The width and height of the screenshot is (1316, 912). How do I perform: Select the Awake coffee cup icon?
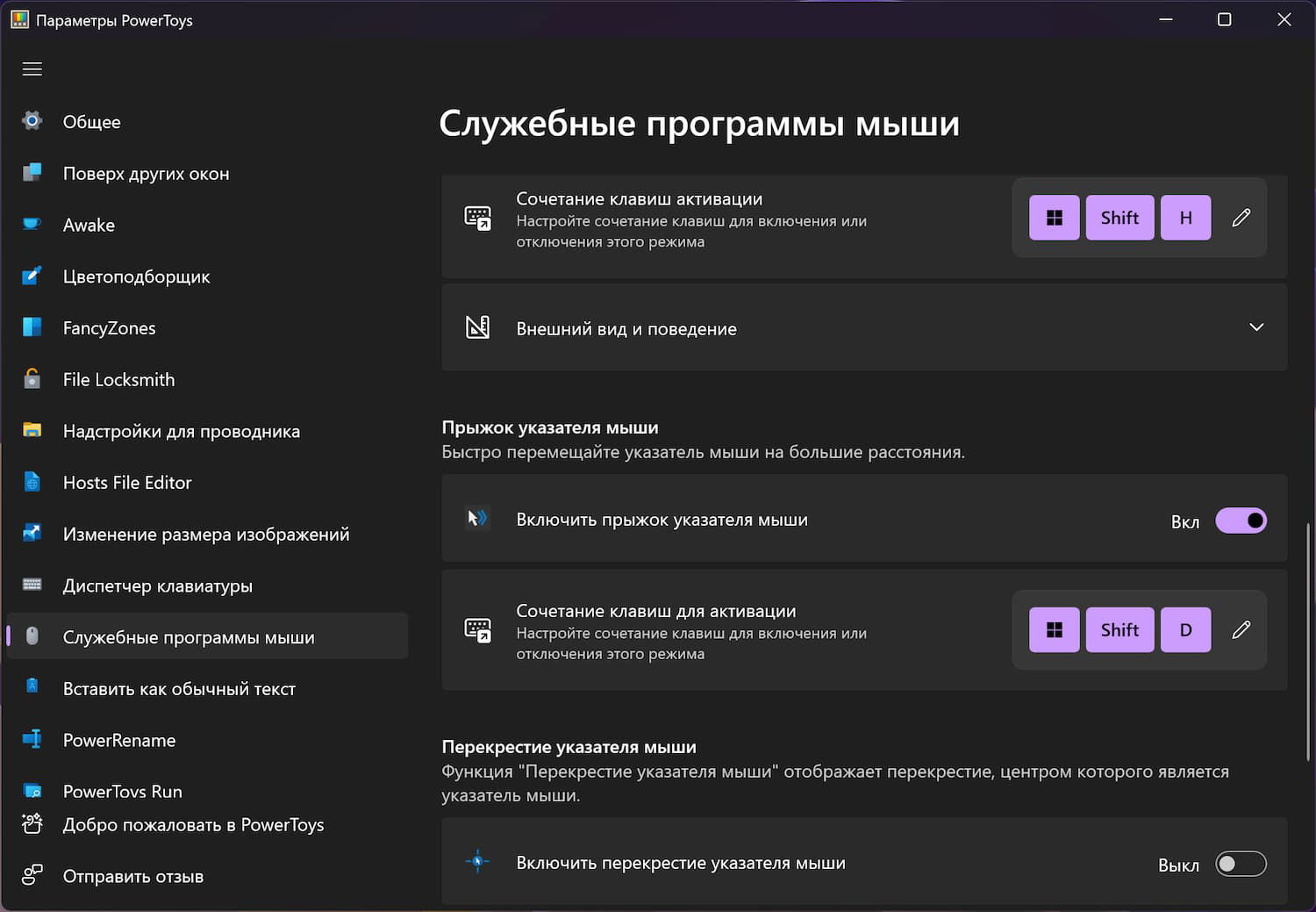pos(32,224)
